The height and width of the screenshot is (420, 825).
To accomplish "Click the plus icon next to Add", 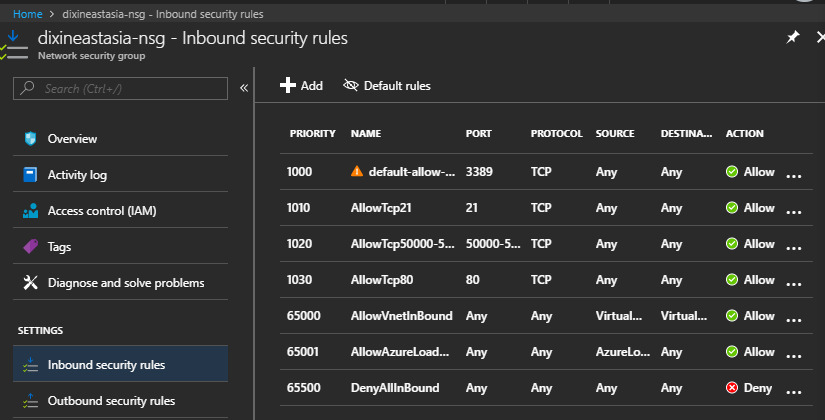I will 288,85.
